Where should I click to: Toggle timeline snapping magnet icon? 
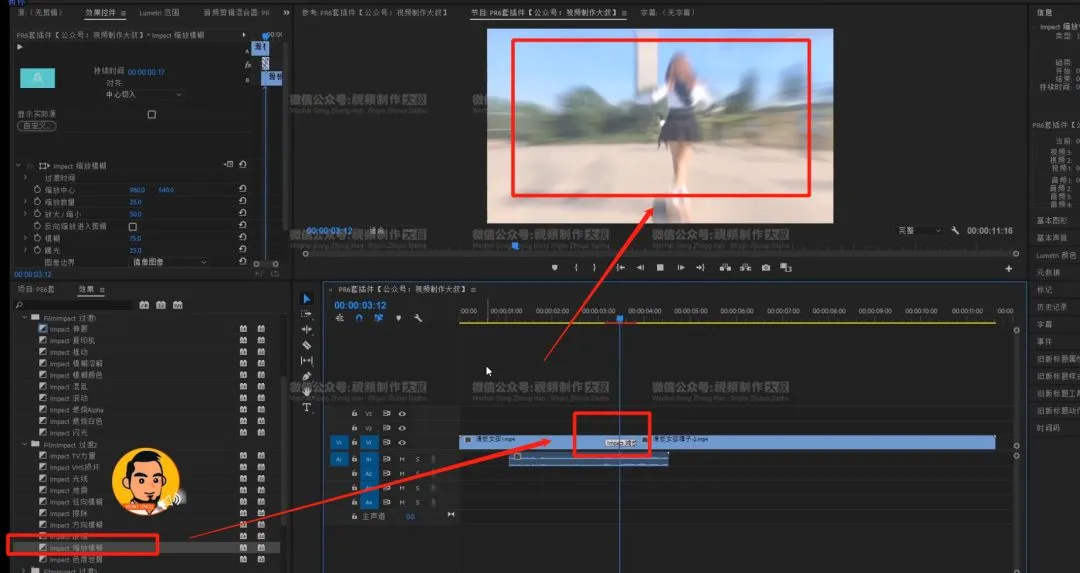pos(359,318)
